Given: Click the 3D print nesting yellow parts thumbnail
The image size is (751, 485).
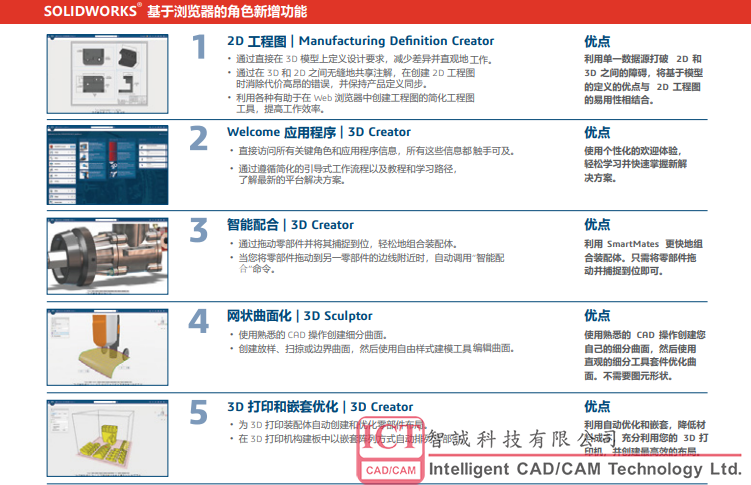Looking at the screenshot, I should (107, 438).
